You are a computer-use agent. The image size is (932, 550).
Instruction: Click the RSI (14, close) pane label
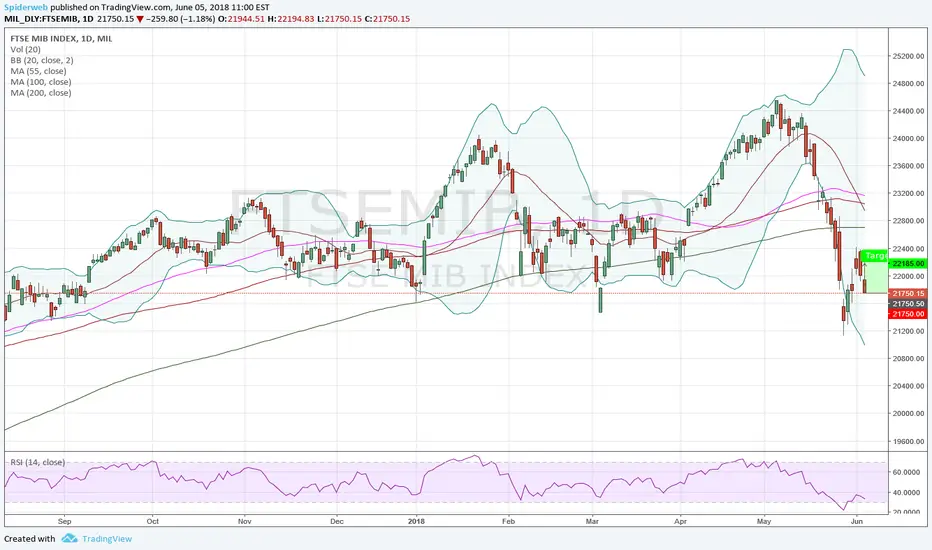pos(37,462)
